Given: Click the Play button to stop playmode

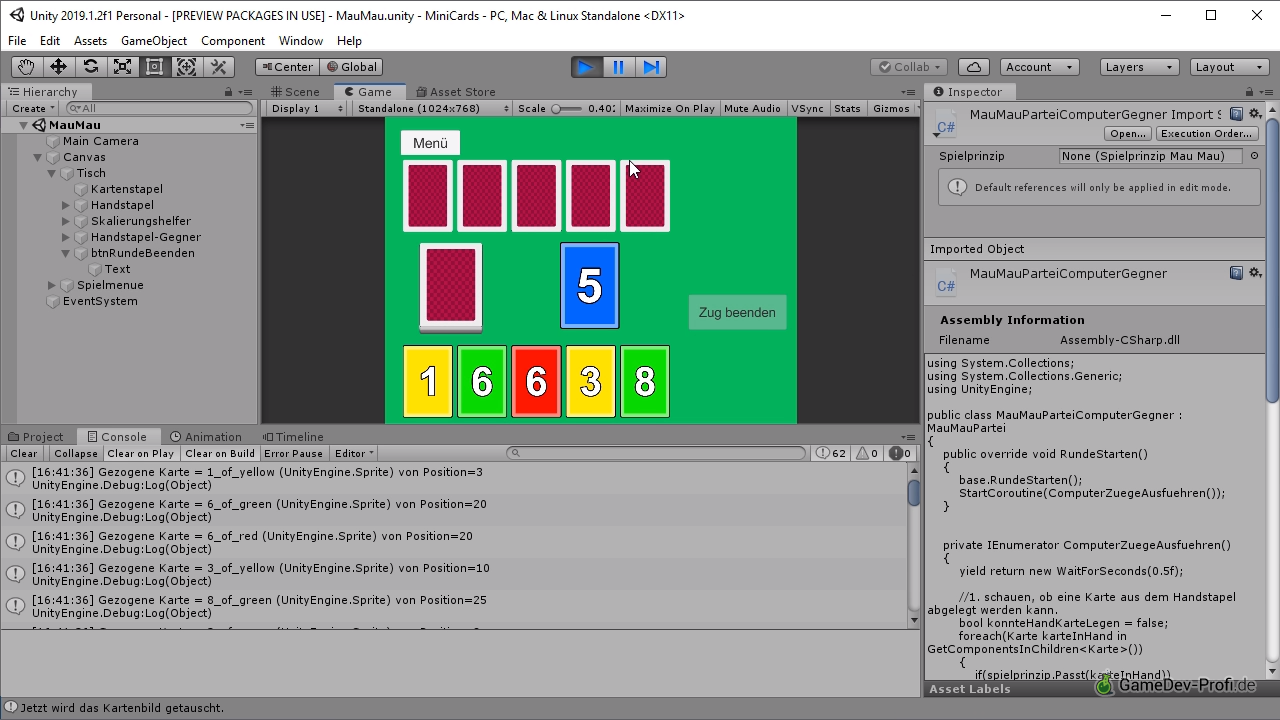Looking at the screenshot, I should pos(586,67).
